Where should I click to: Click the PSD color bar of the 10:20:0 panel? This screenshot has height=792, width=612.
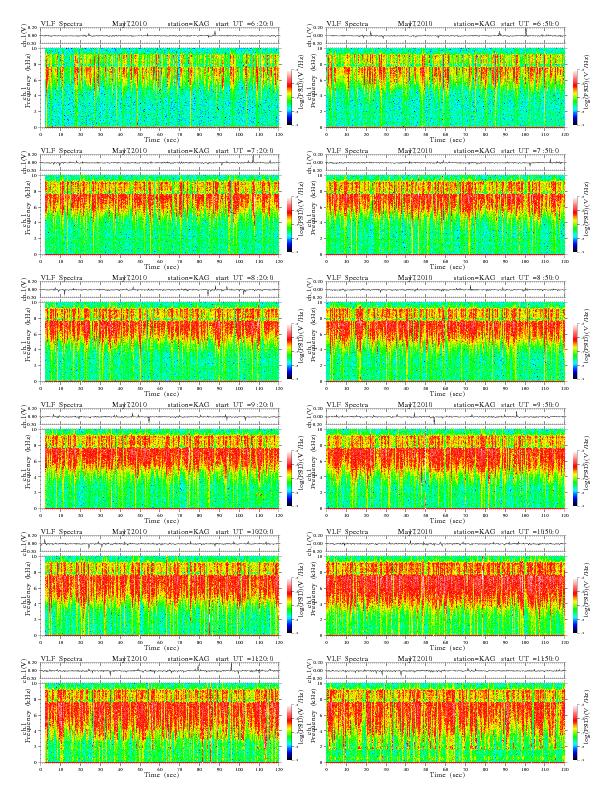click(x=289, y=606)
